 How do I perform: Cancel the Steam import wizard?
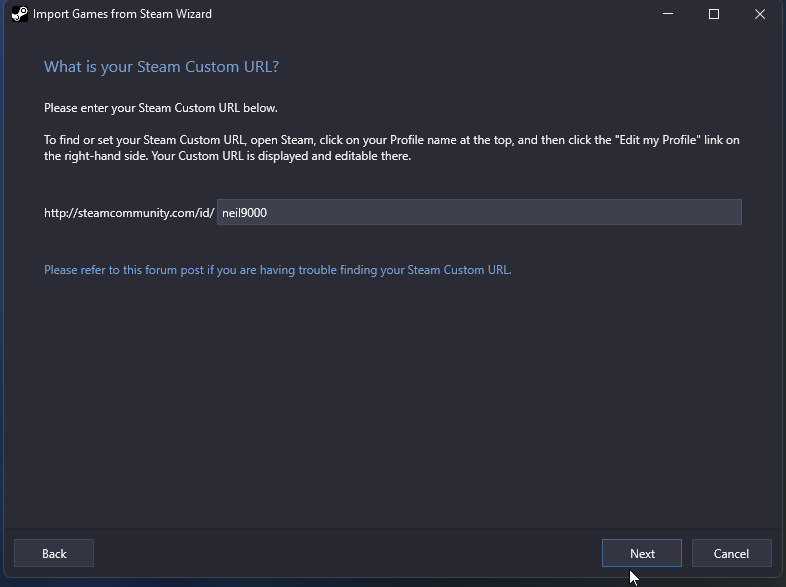coord(731,553)
